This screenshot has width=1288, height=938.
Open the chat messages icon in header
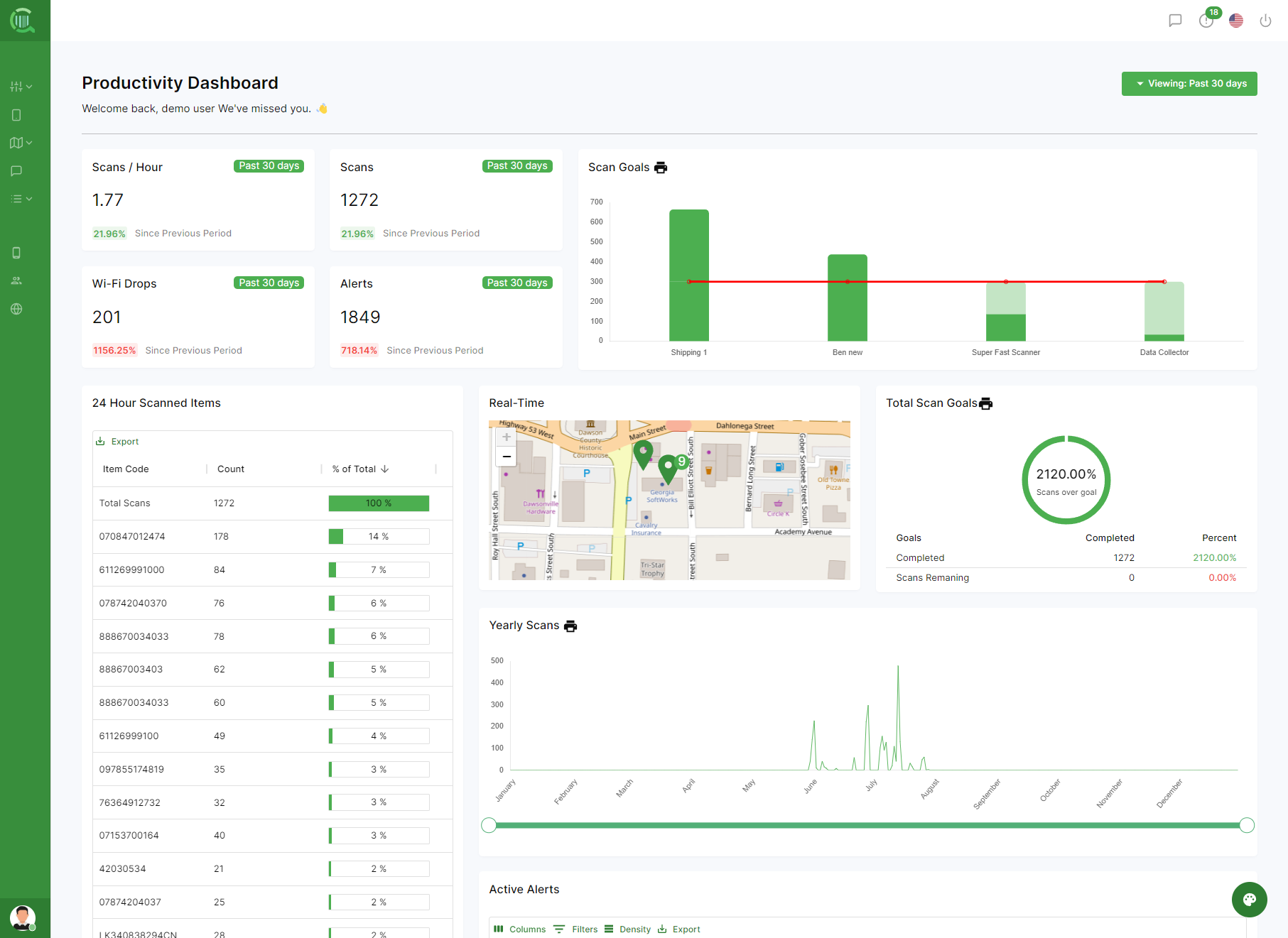coord(1175,21)
